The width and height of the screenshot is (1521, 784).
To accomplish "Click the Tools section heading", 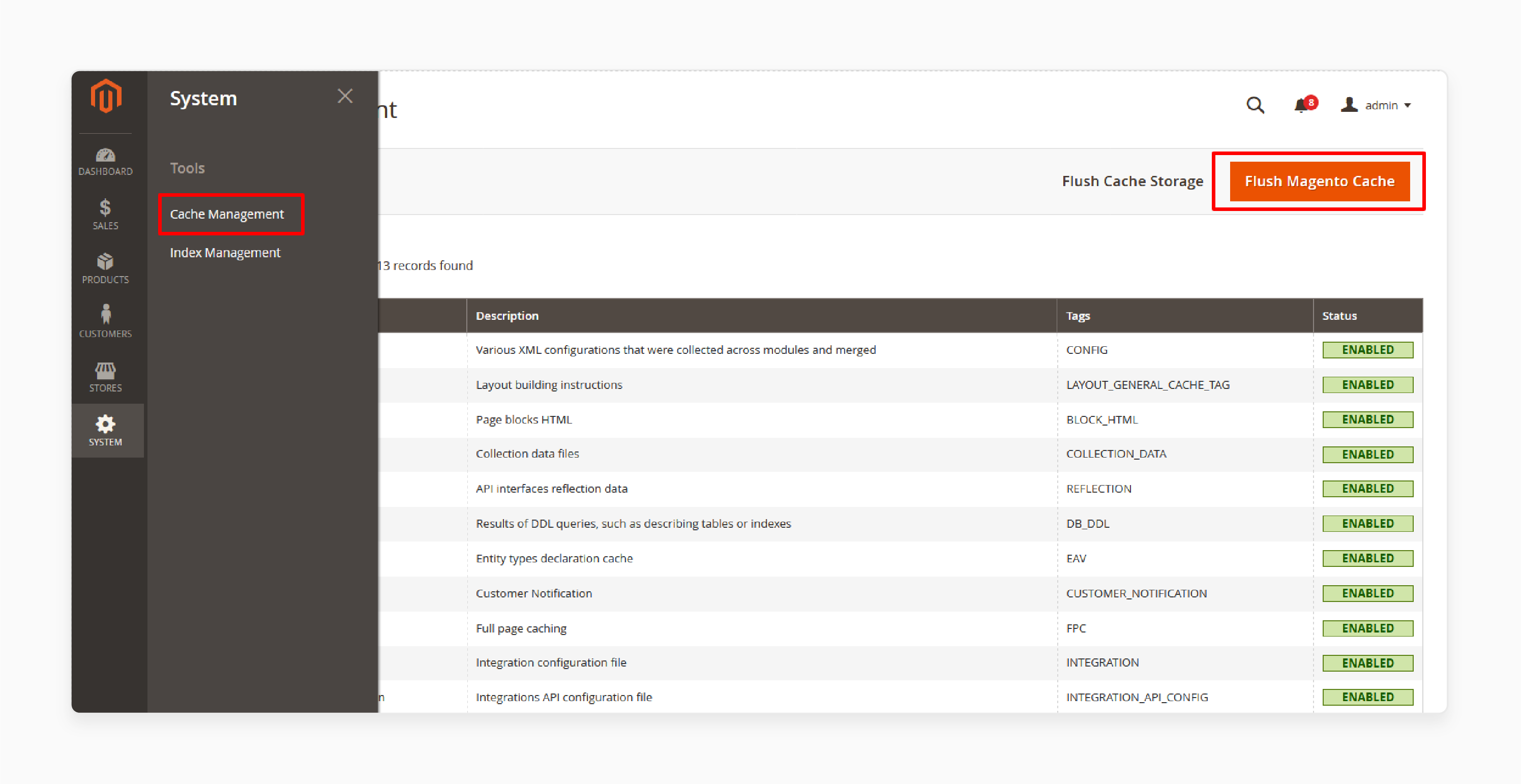I will point(187,168).
